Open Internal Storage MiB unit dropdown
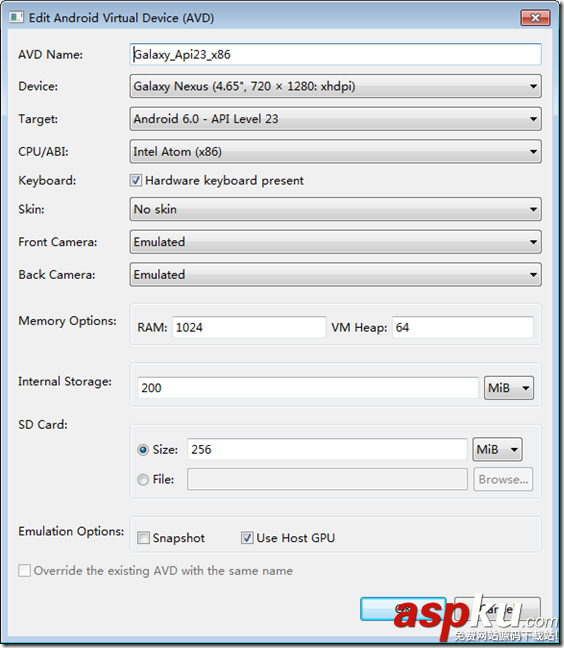Image resolution: width=564 pixels, height=648 pixels. (x=509, y=388)
